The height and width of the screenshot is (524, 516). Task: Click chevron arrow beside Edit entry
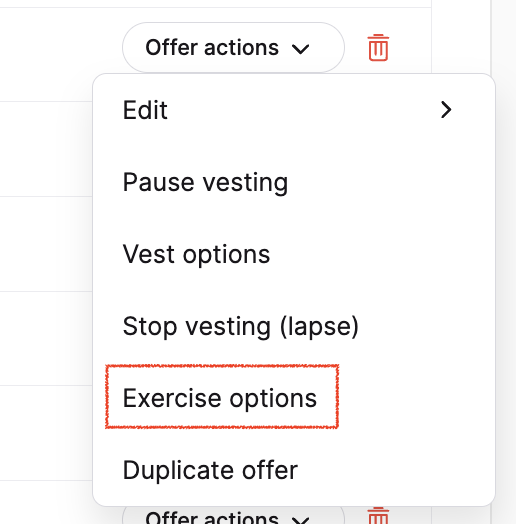pos(446,110)
